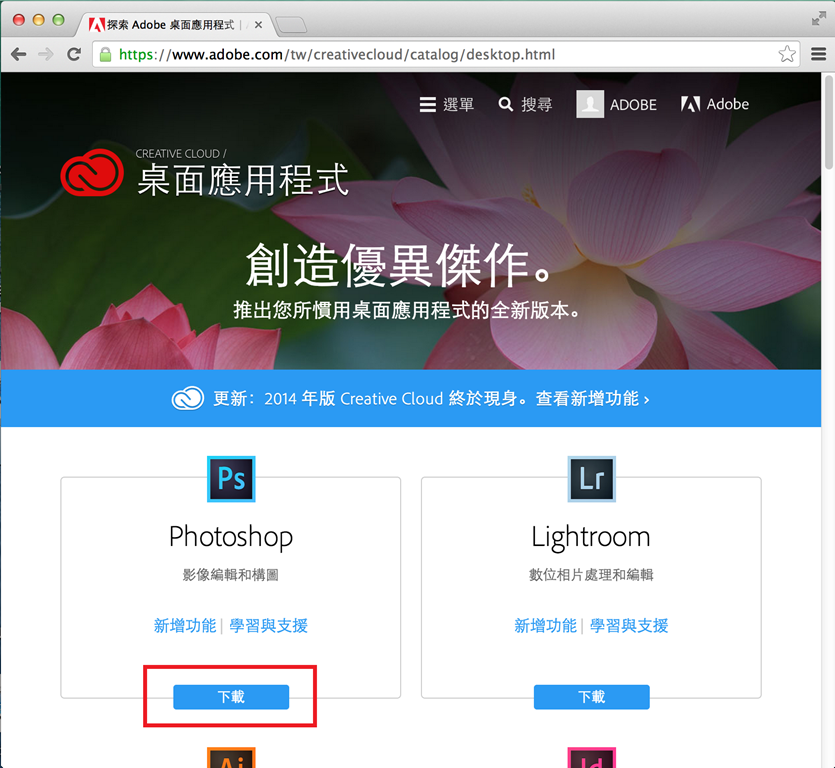Click the Lightroom 下載 download button
The height and width of the screenshot is (768, 835).
click(x=592, y=697)
